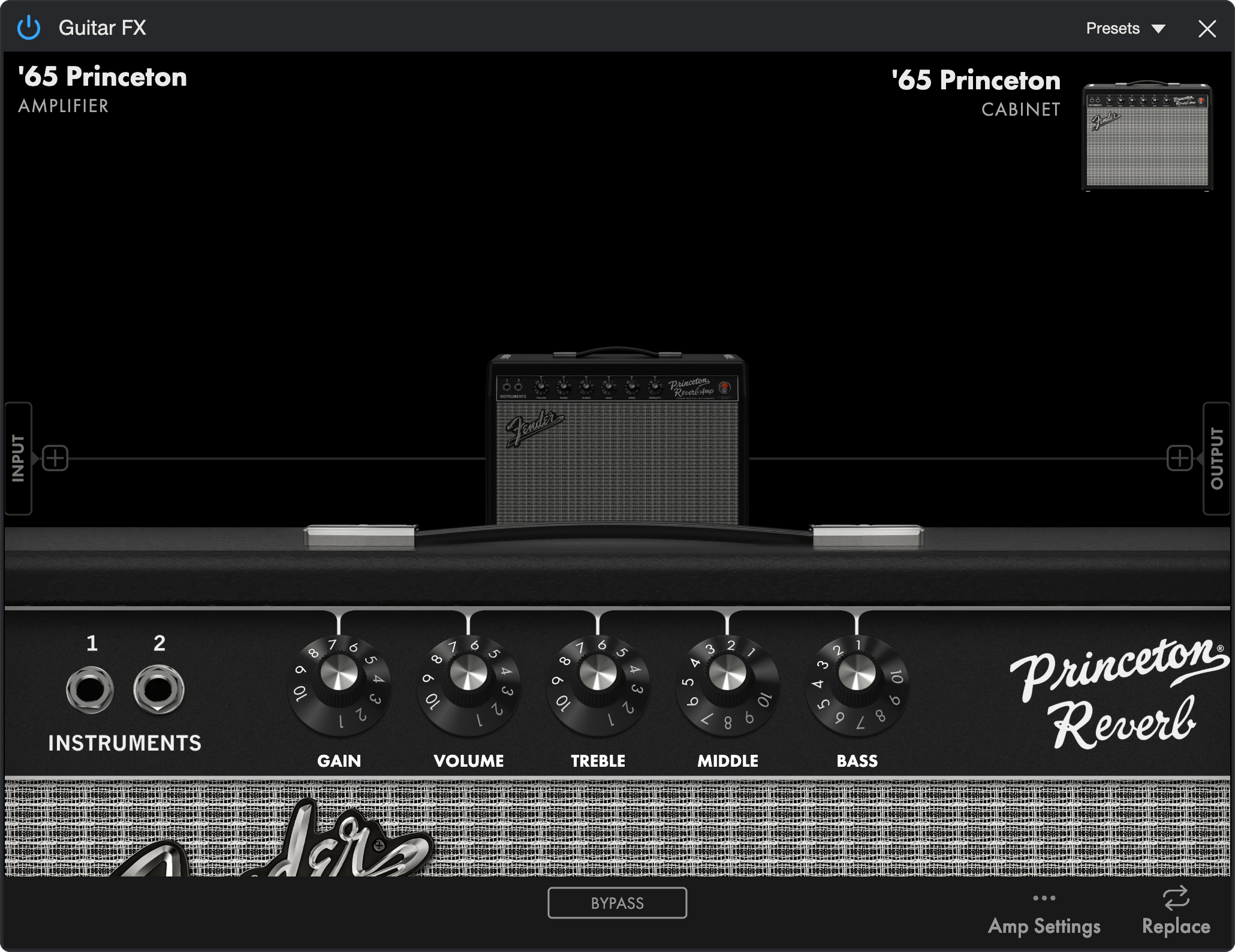
Task: Add effect with input-side plus icon
Action: 55,459
